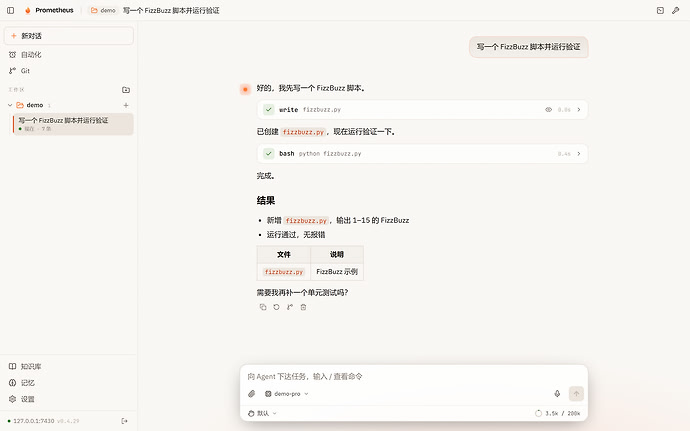Click fizzbuzz.py in the 结果 bullet list
The height and width of the screenshot is (431, 690).
click(x=306, y=221)
